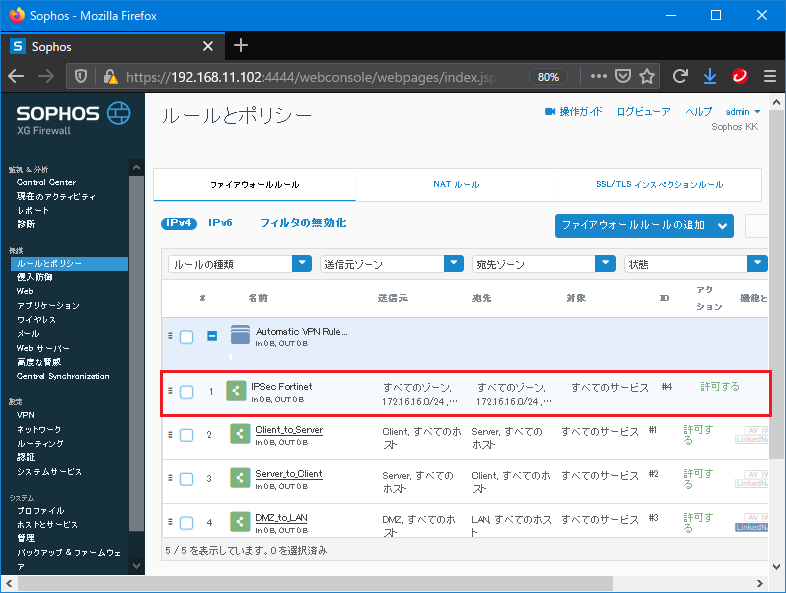Open a new browser tab
This screenshot has width=786, height=593.
pos(241,46)
